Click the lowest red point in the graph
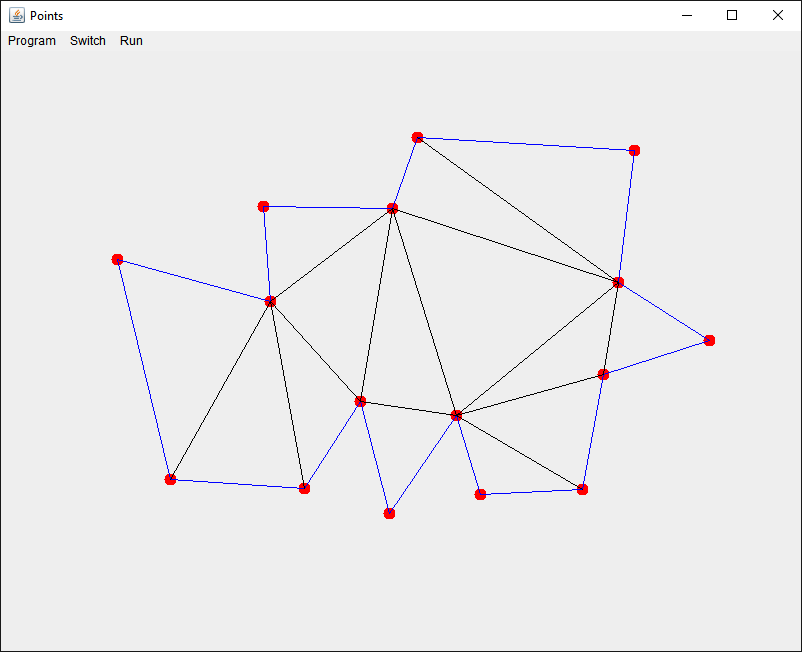 (389, 513)
